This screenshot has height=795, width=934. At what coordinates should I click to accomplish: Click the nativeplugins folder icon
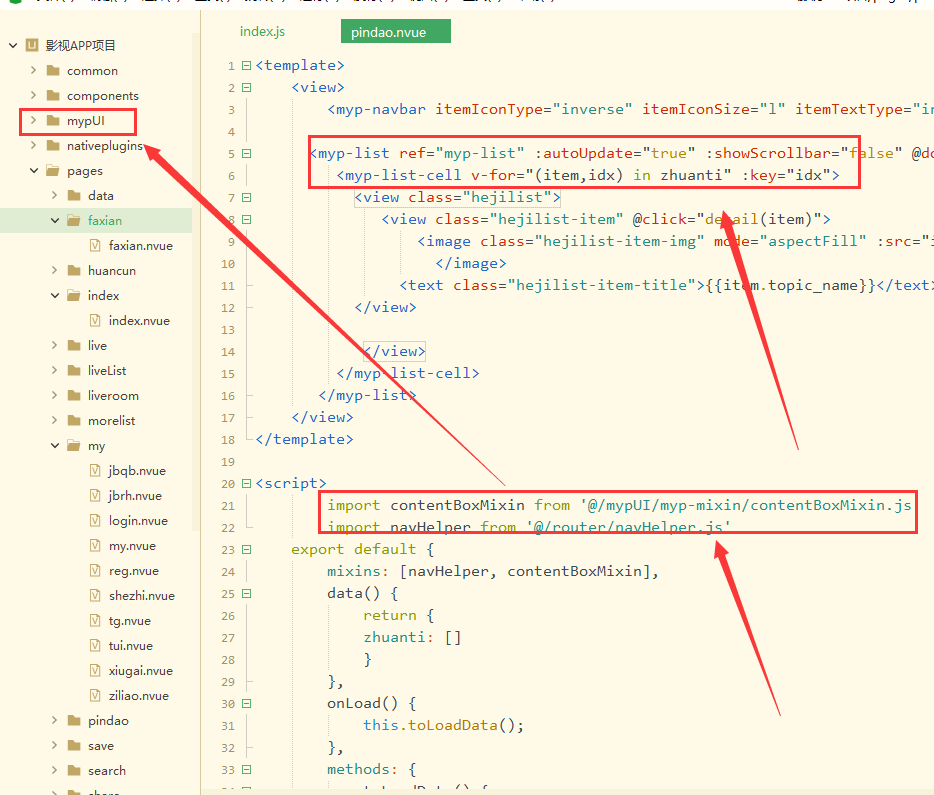(53, 145)
